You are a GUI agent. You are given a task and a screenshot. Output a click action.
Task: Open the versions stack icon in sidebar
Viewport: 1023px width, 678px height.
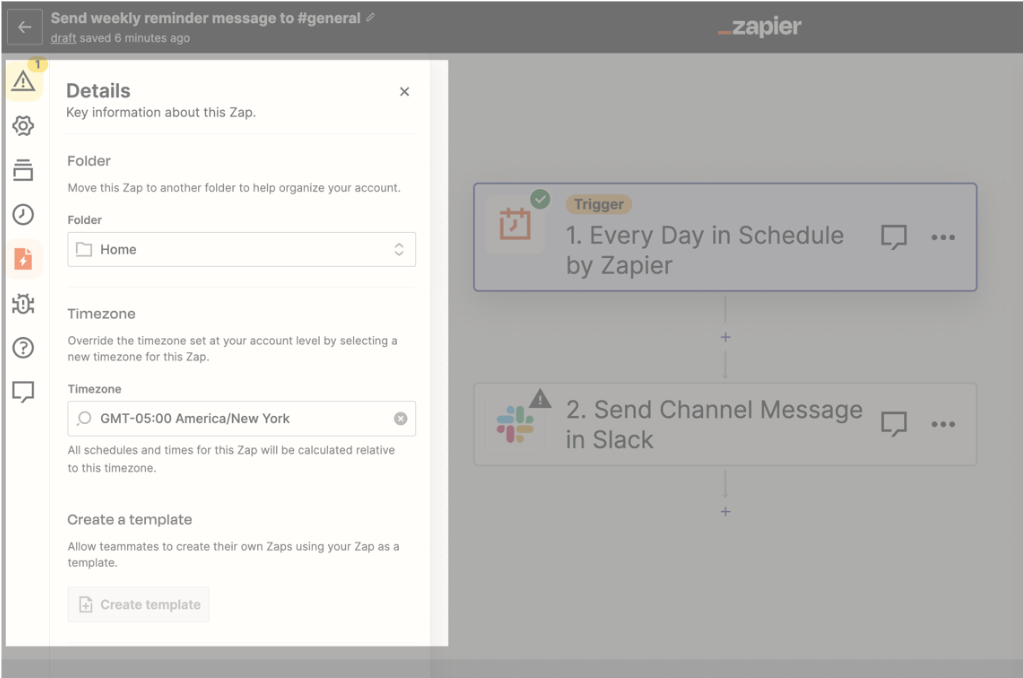click(x=23, y=170)
